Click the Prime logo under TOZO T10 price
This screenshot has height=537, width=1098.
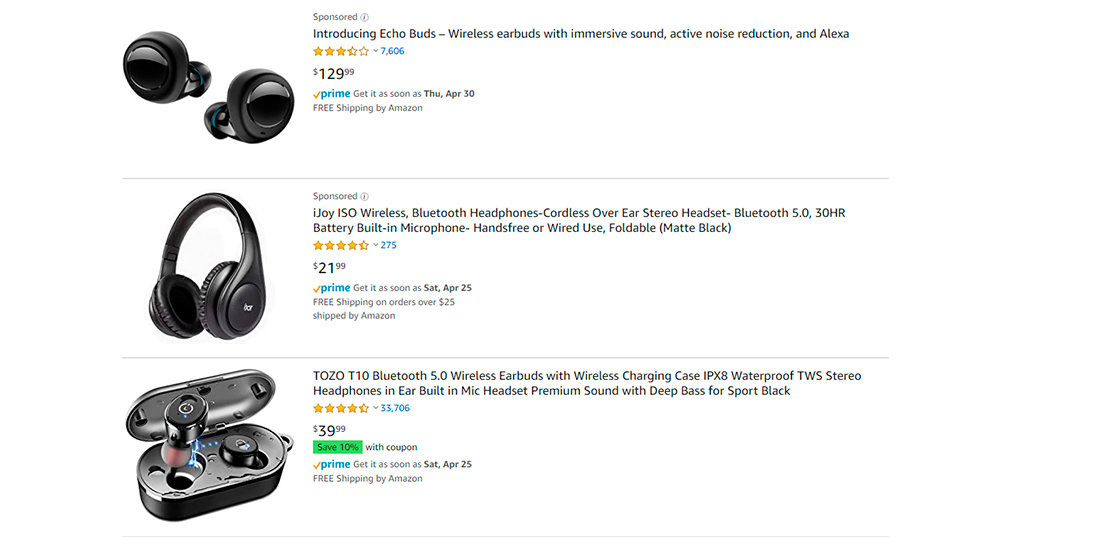331,463
